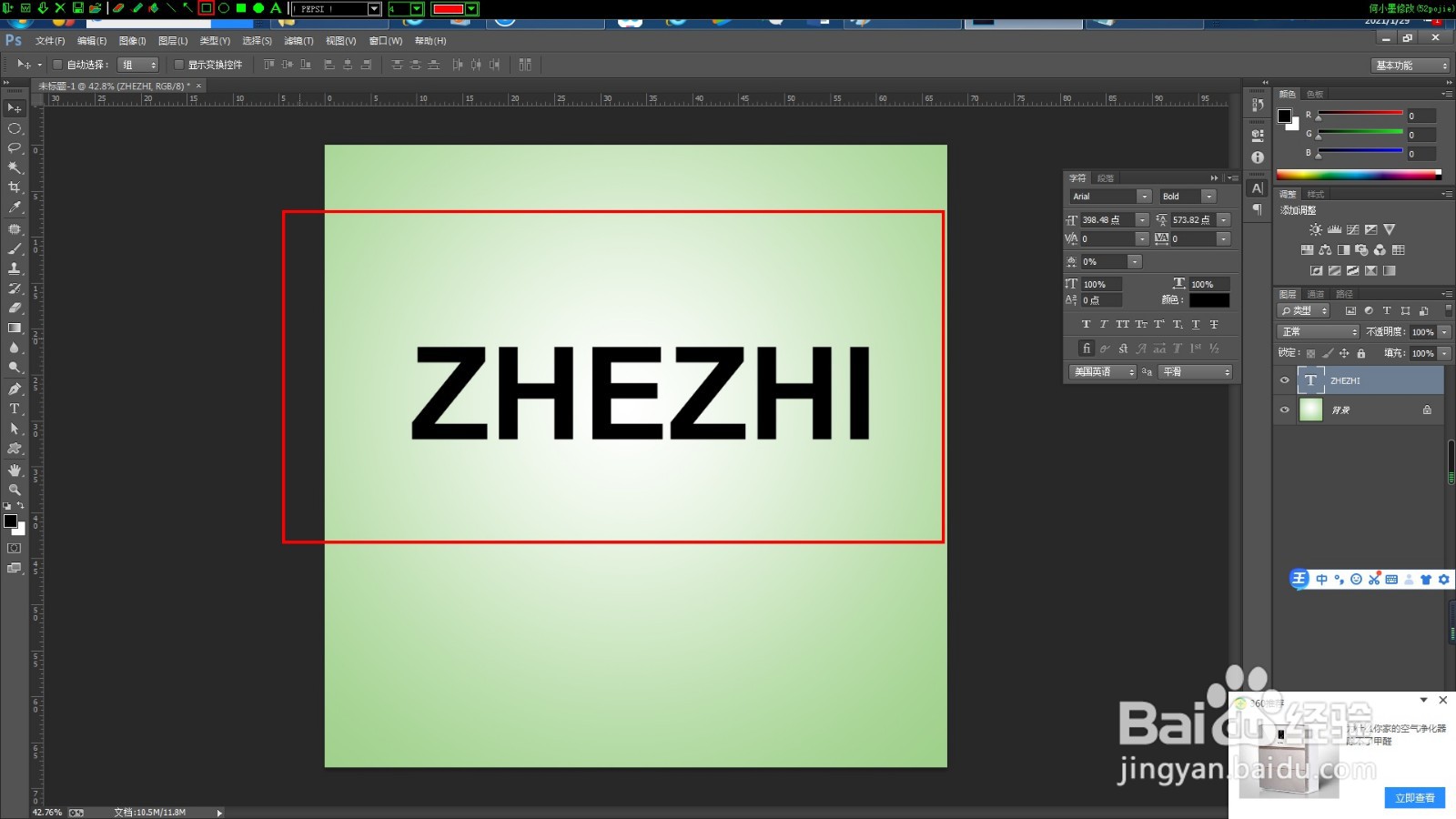Image resolution: width=1456 pixels, height=819 pixels.
Task: Open the Bold font style dropdown
Action: [1208, 197]
